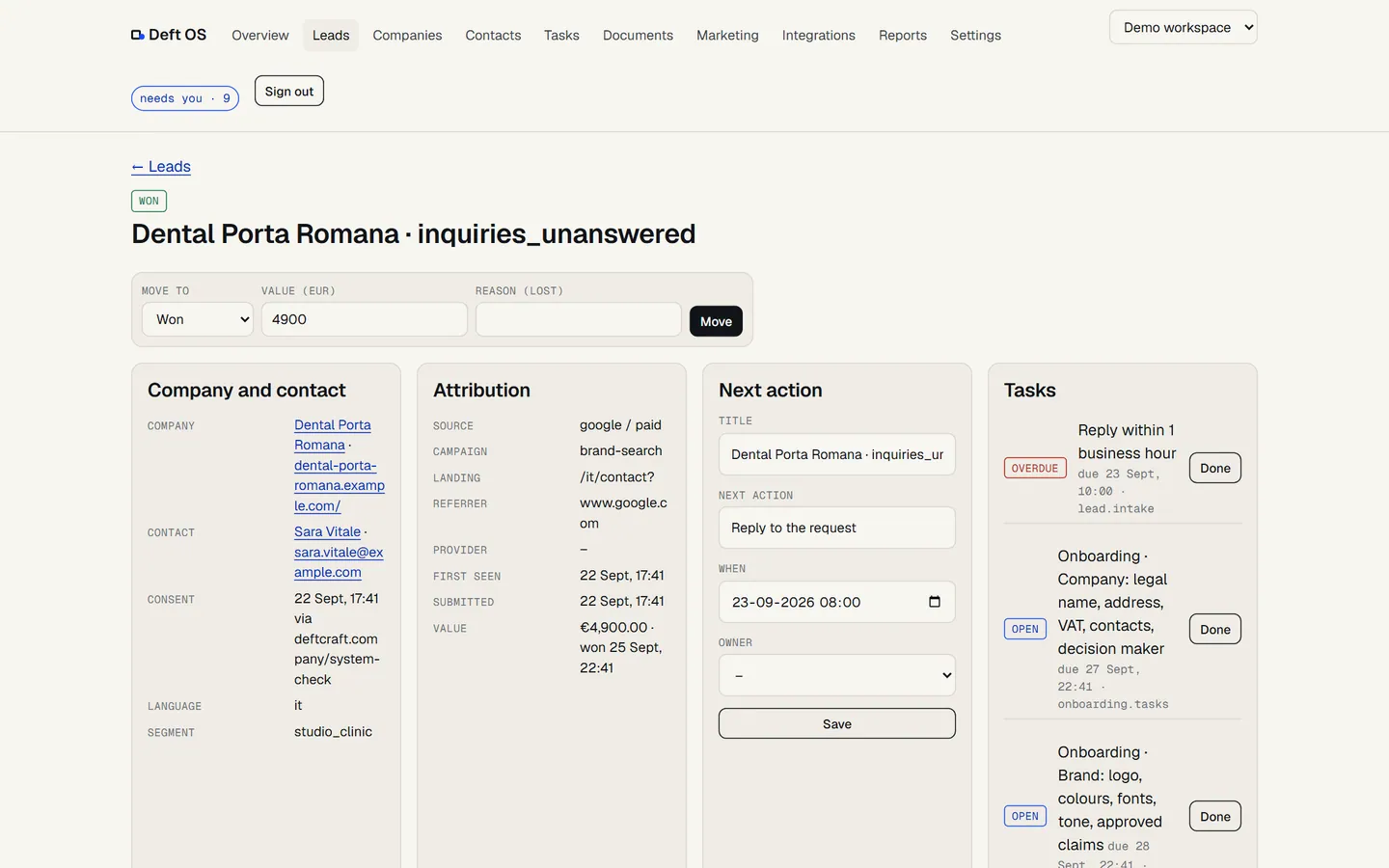Click the sara.vitale@example.com email link
The height and width of the screenshot is (868, 1389).
pos(339,562)
